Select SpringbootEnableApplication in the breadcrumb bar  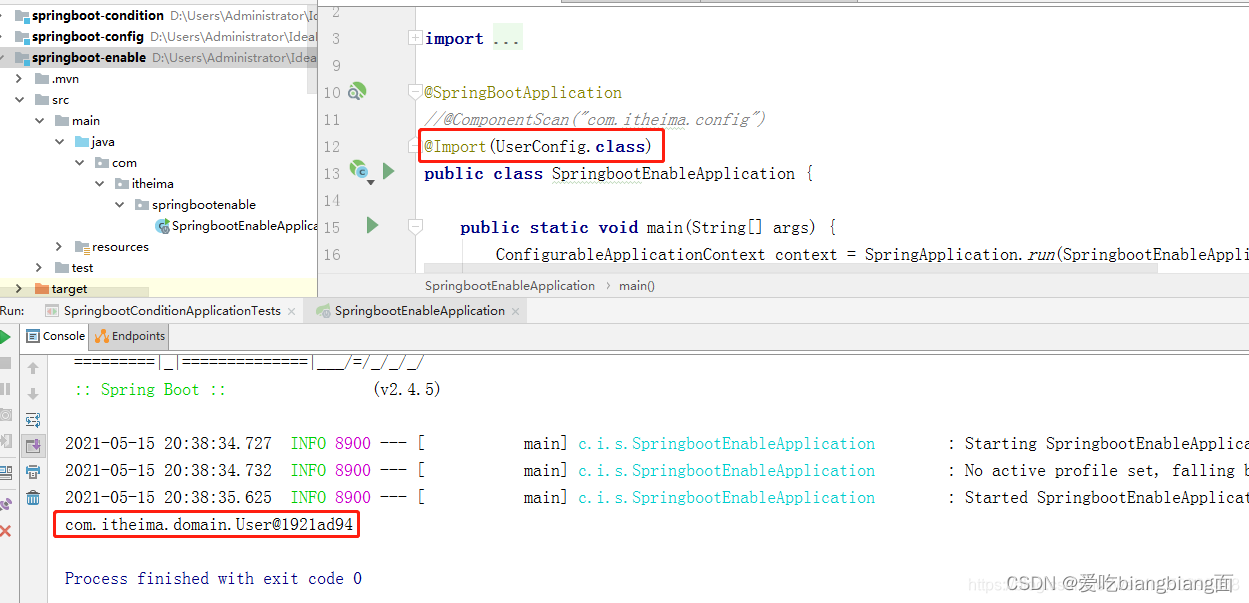[x=511, y=285]
